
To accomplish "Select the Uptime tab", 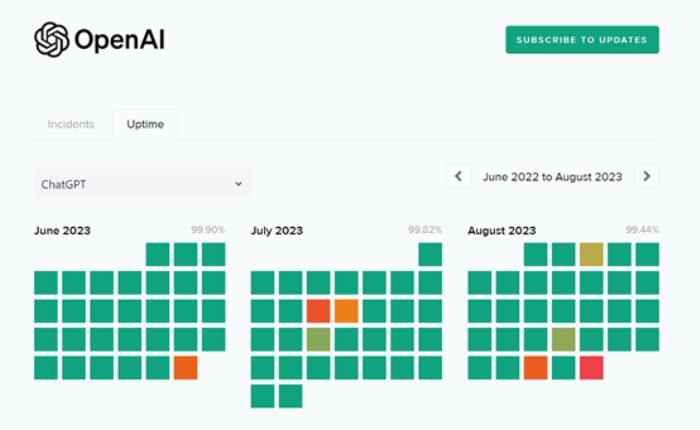I will pos(145,124).
